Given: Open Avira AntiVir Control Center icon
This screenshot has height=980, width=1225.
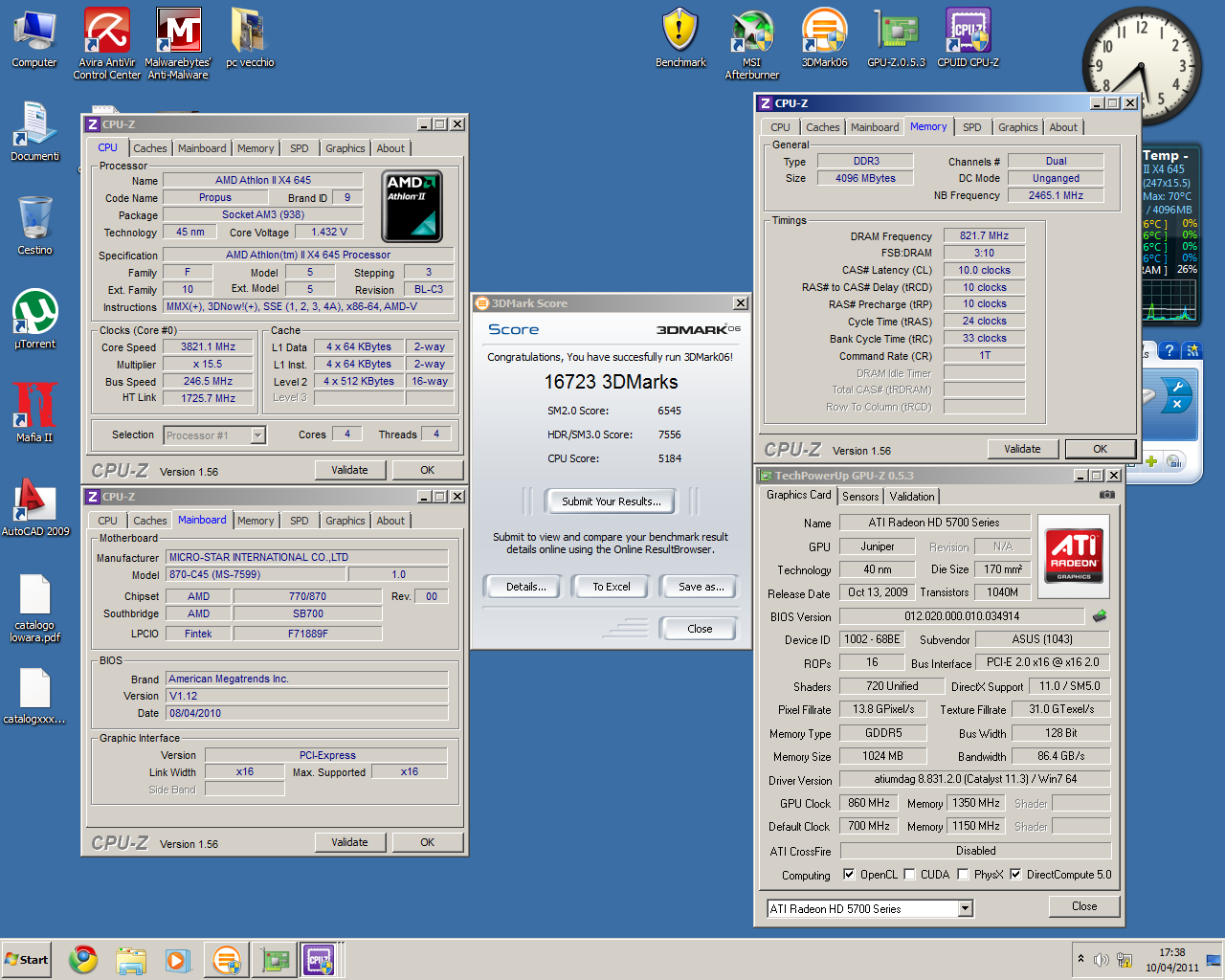Looking at the screenshot, I should tap(106, 43).
